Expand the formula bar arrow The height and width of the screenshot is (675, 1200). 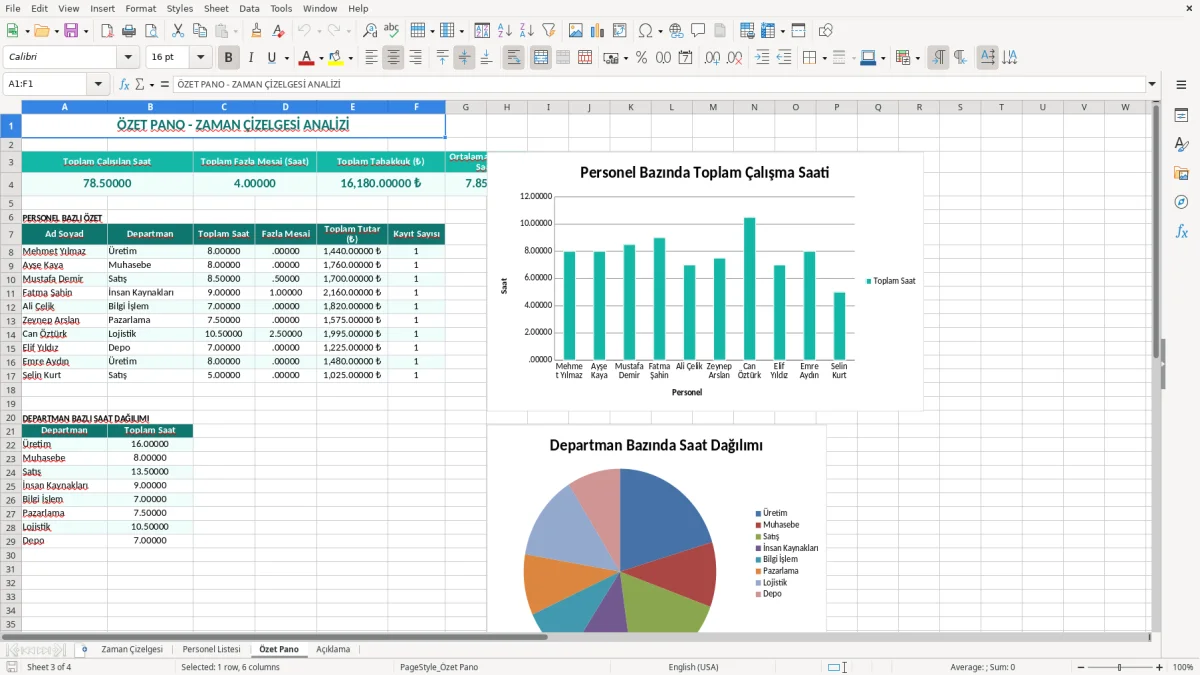[1152, 85]
